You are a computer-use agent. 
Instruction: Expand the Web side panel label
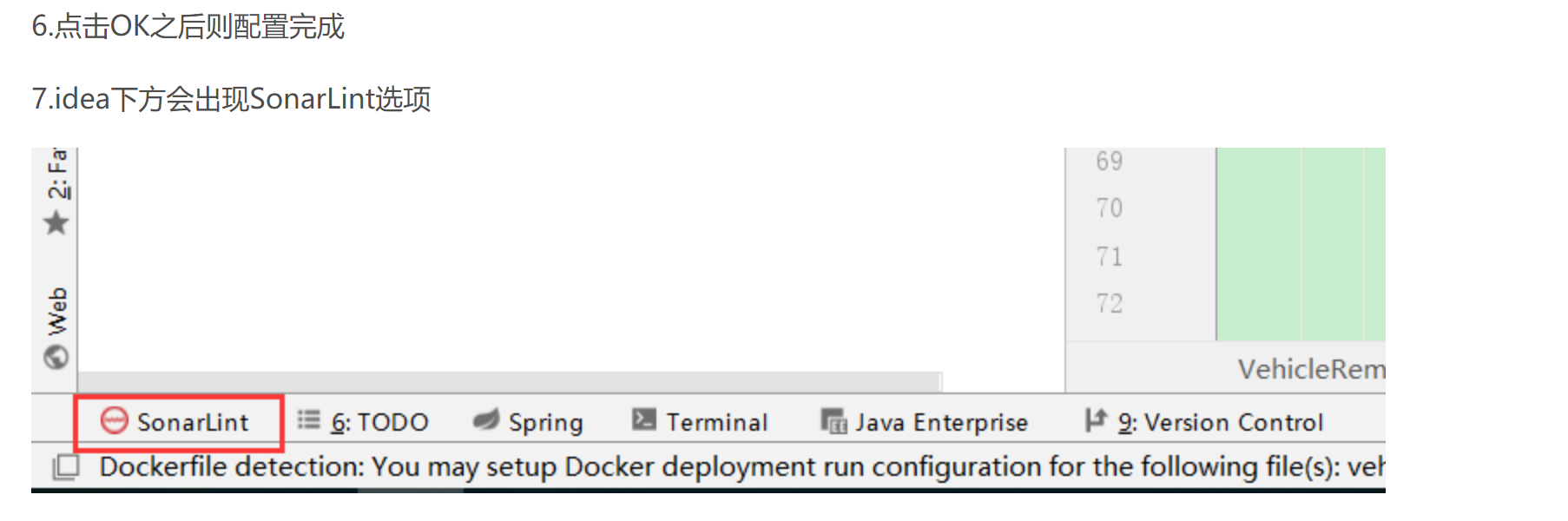pyautogui.click(x=57, y=311)
